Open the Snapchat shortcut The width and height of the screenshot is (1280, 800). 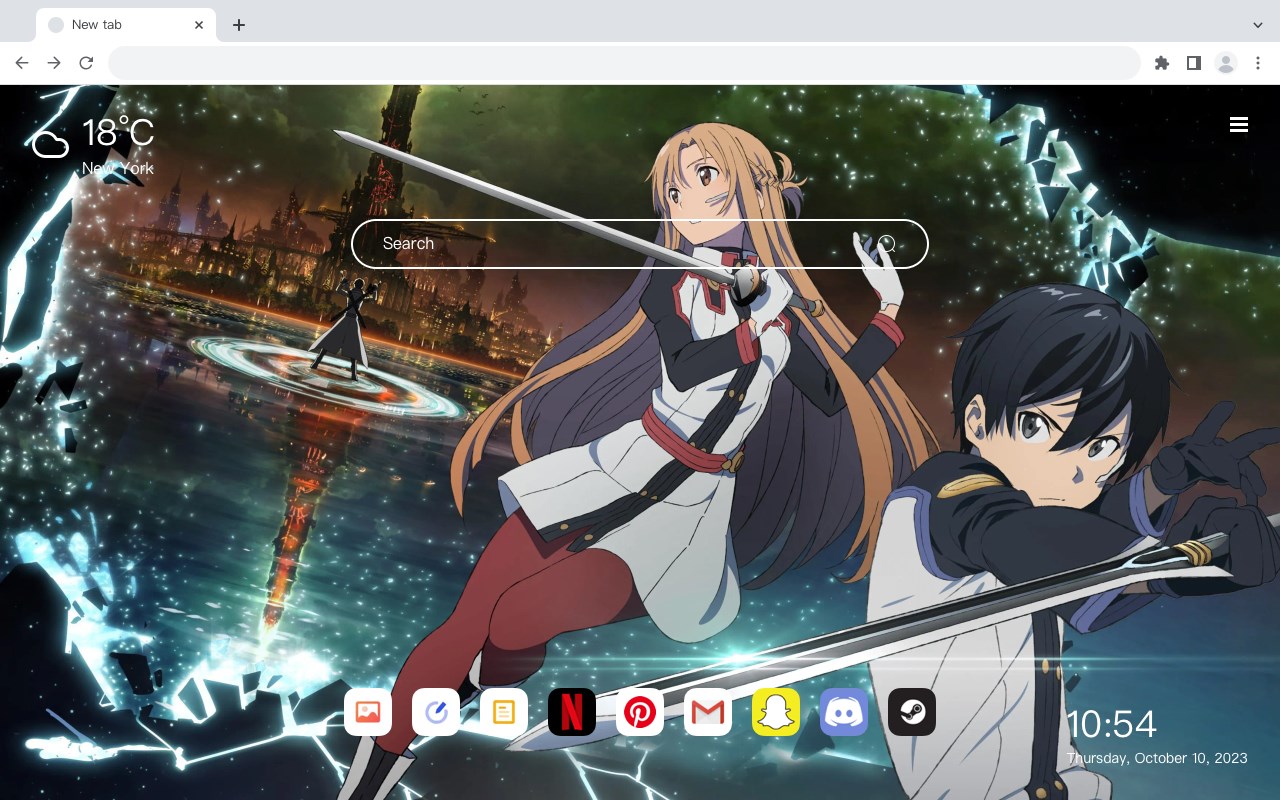[x=776, y=712]
